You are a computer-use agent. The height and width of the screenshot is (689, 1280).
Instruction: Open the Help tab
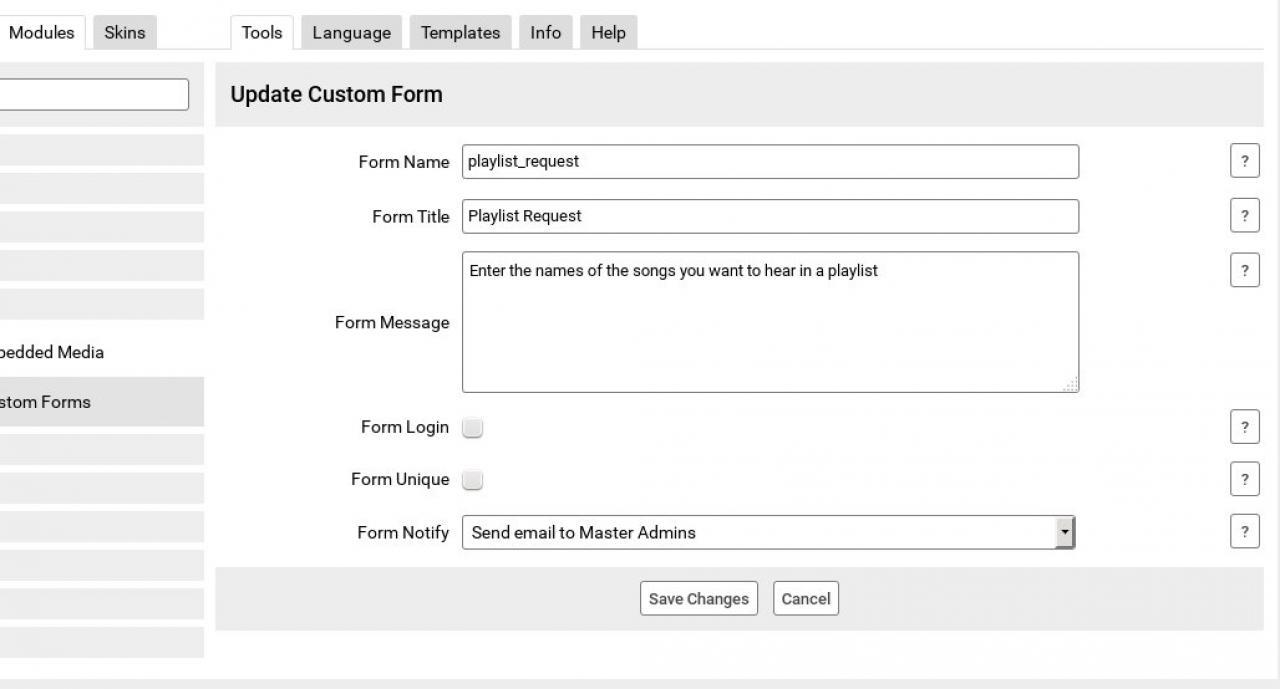pyautogui.click(x=608, y=33)
